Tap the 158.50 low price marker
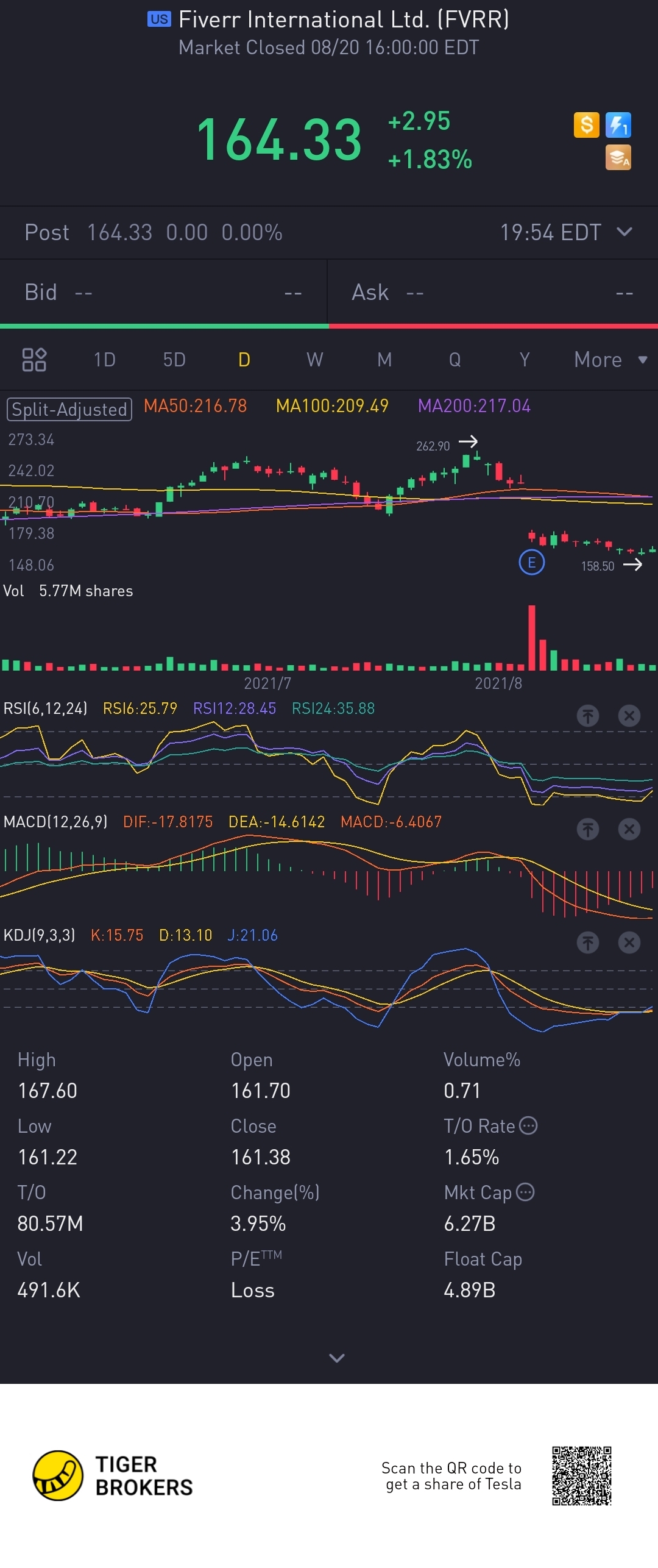The width and height of the screenshot is (658, 1568). [598, 566]
